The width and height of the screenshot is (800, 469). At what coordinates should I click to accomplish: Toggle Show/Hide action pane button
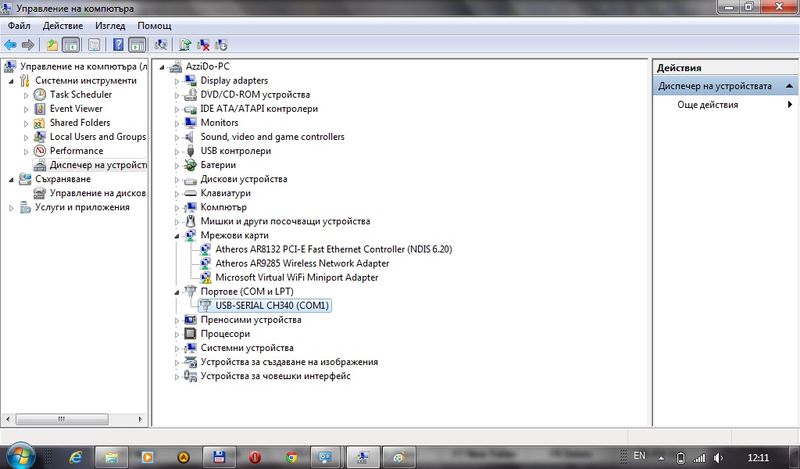(x=136, y=45)
